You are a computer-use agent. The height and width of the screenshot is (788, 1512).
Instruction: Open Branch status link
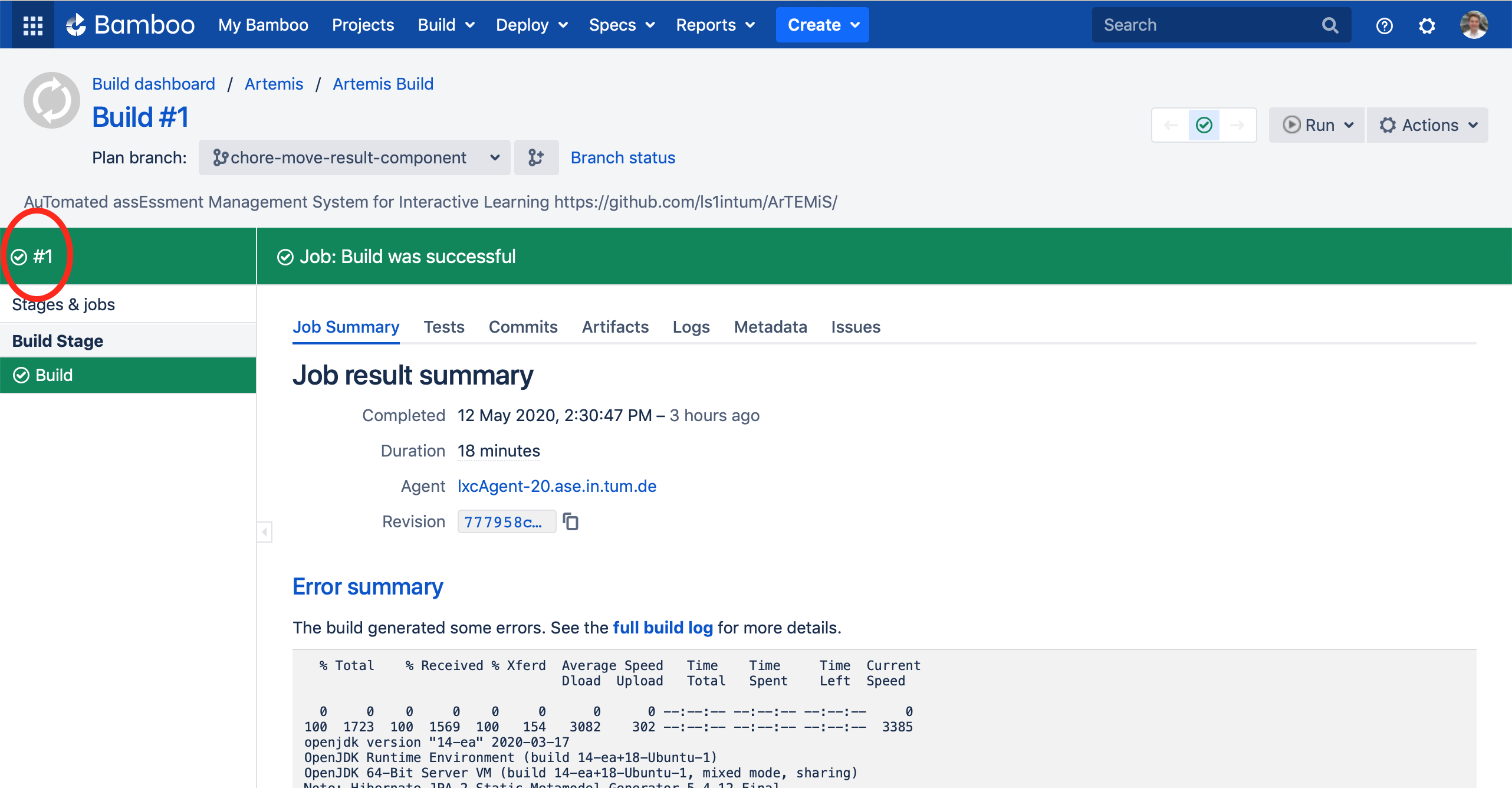[x=623, y=157]
